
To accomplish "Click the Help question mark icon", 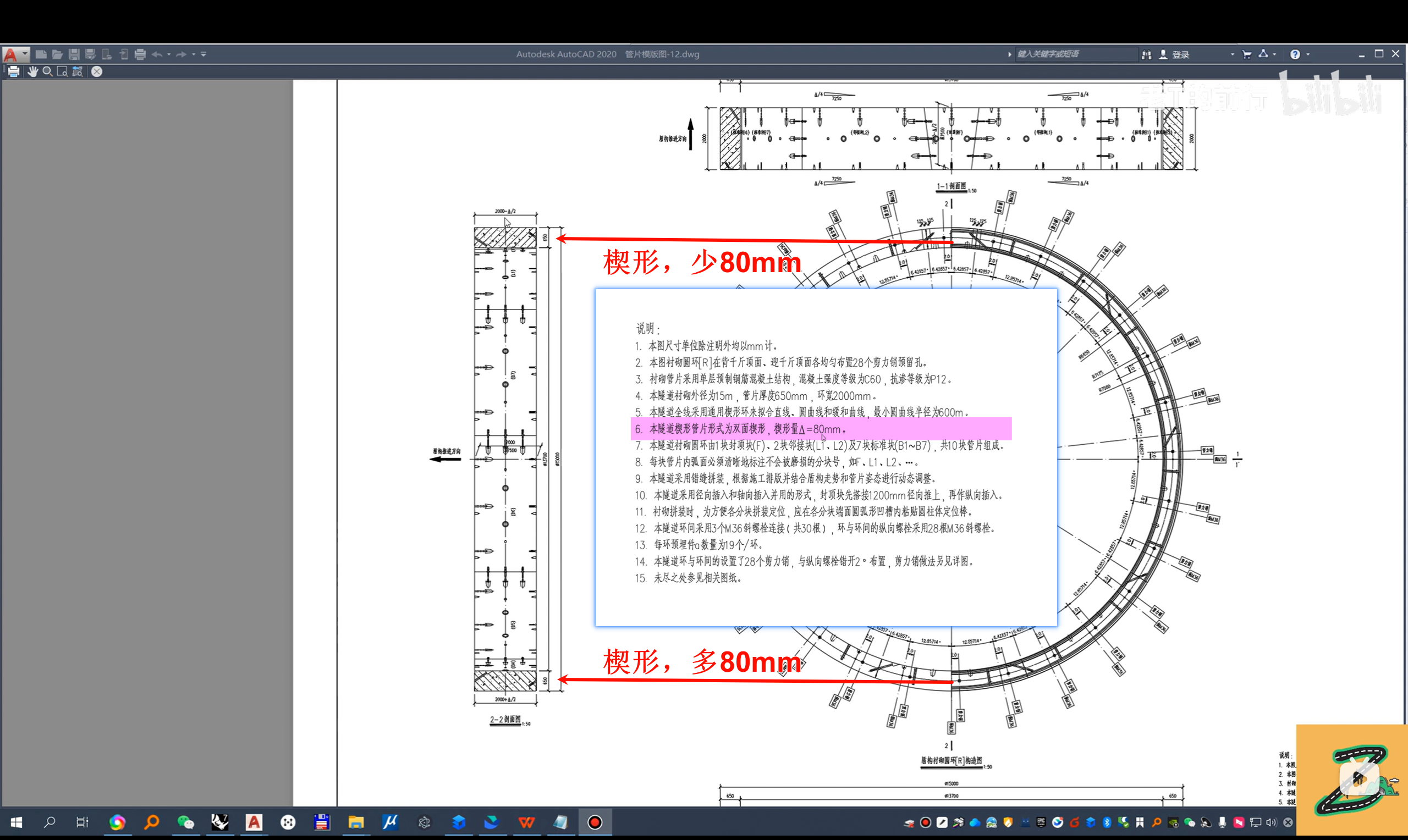I will tap(1295, 54).
